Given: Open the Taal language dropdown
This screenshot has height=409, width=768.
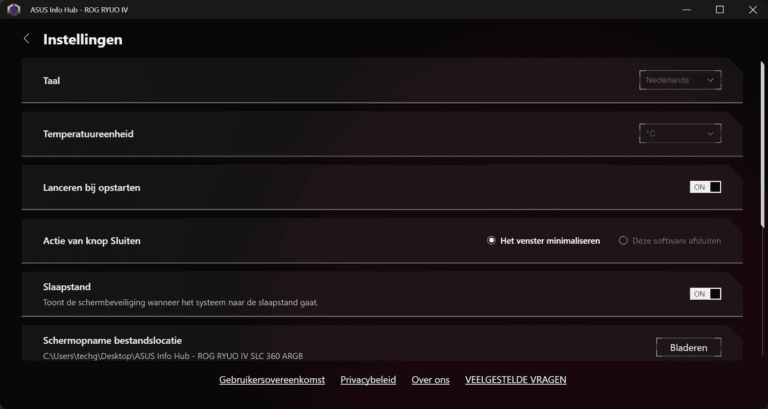Looking at the screenshot, I should pyautogui.click(x=680, y=80).
